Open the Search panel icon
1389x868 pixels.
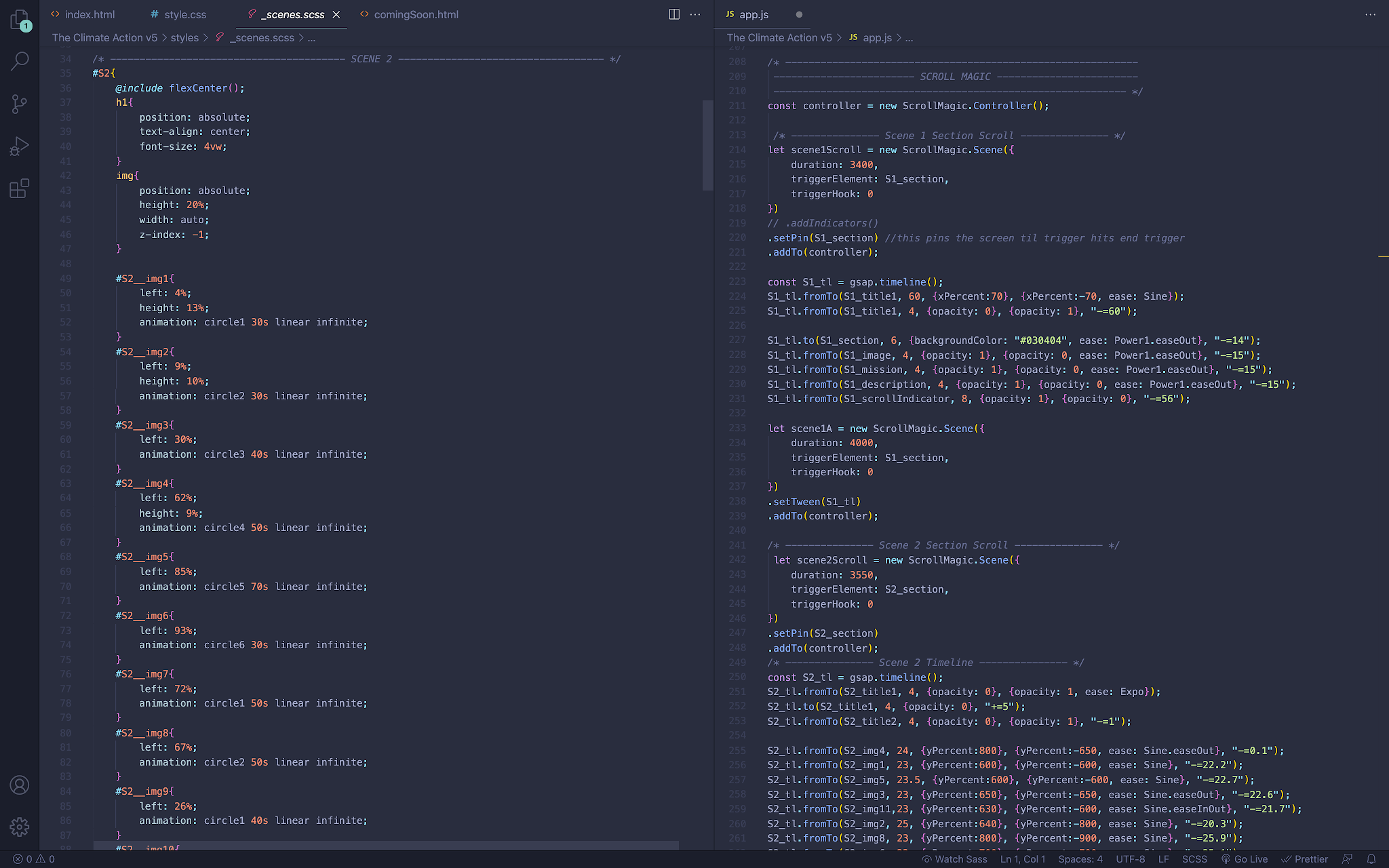(x=20, y=61)
